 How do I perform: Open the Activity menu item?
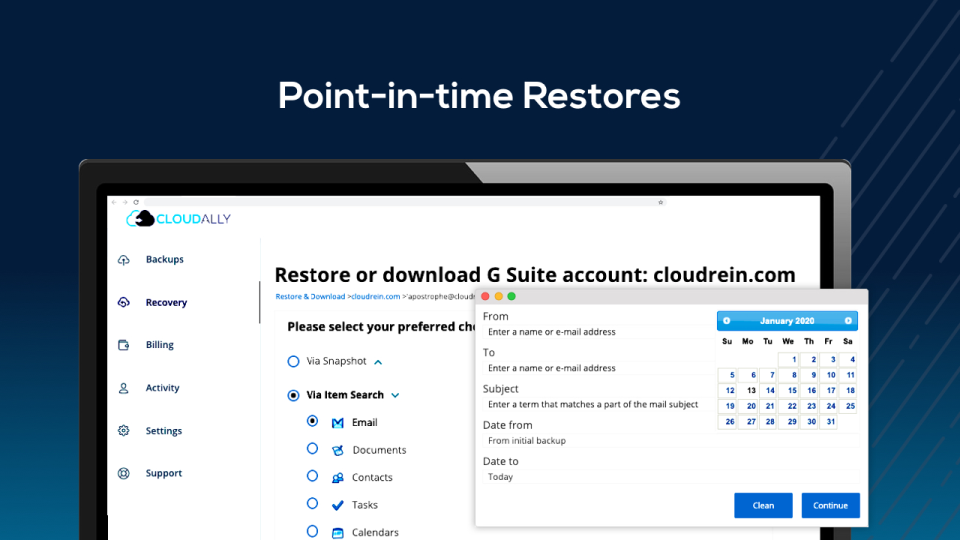(x=162, y=388)
